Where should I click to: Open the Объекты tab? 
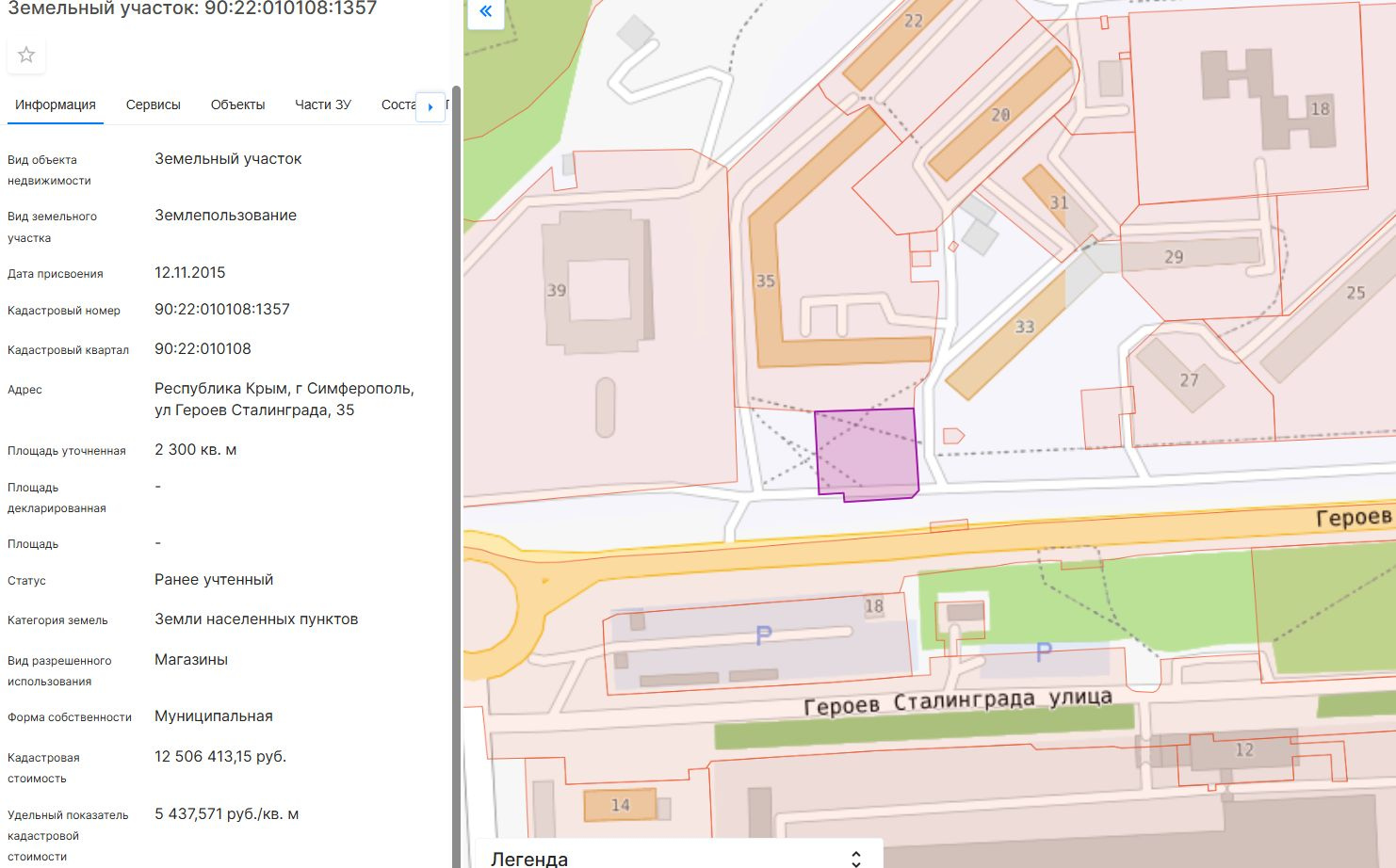(237, 104)
